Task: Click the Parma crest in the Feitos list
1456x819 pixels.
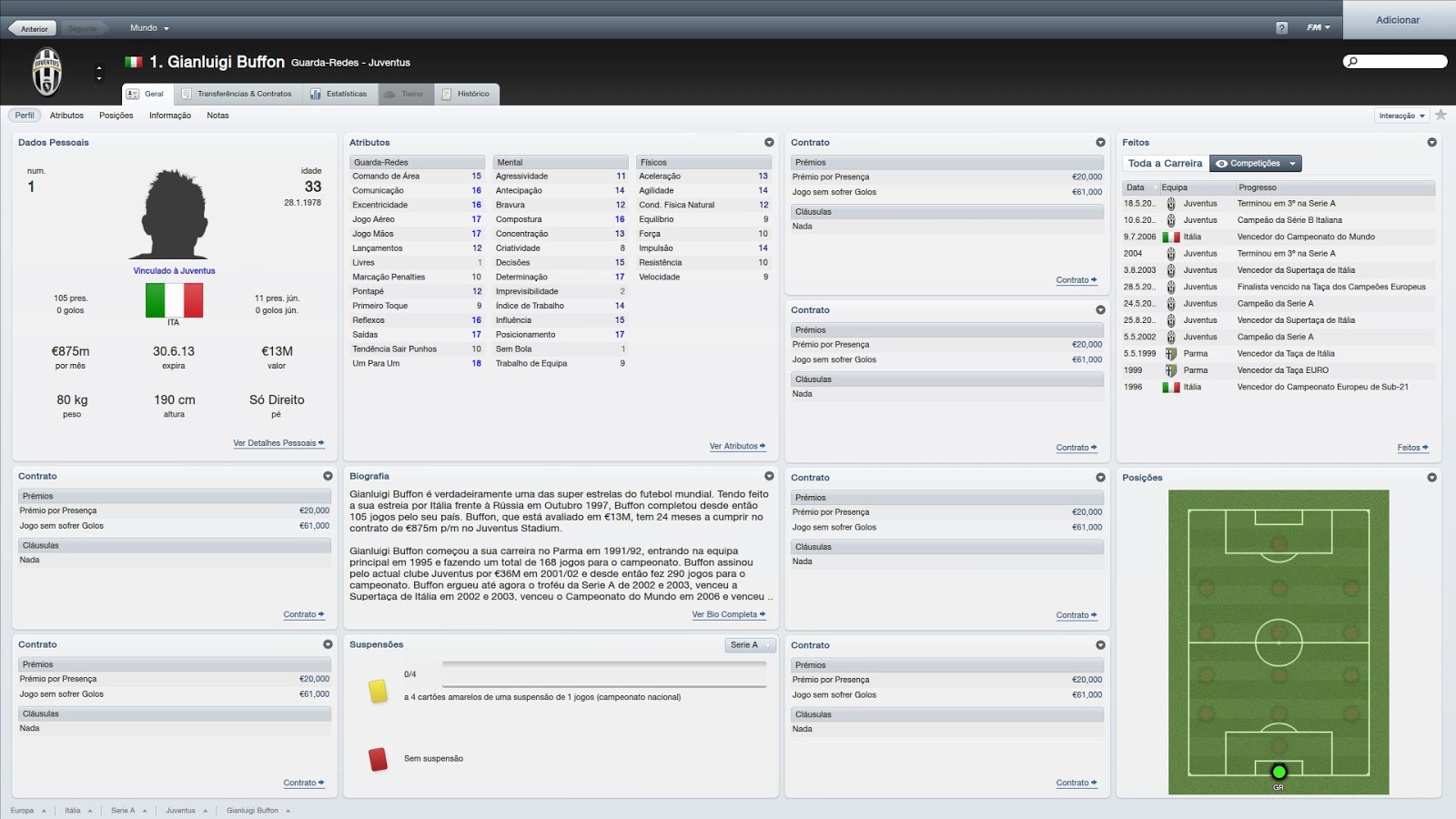Action: click(x=1173, y=354)
